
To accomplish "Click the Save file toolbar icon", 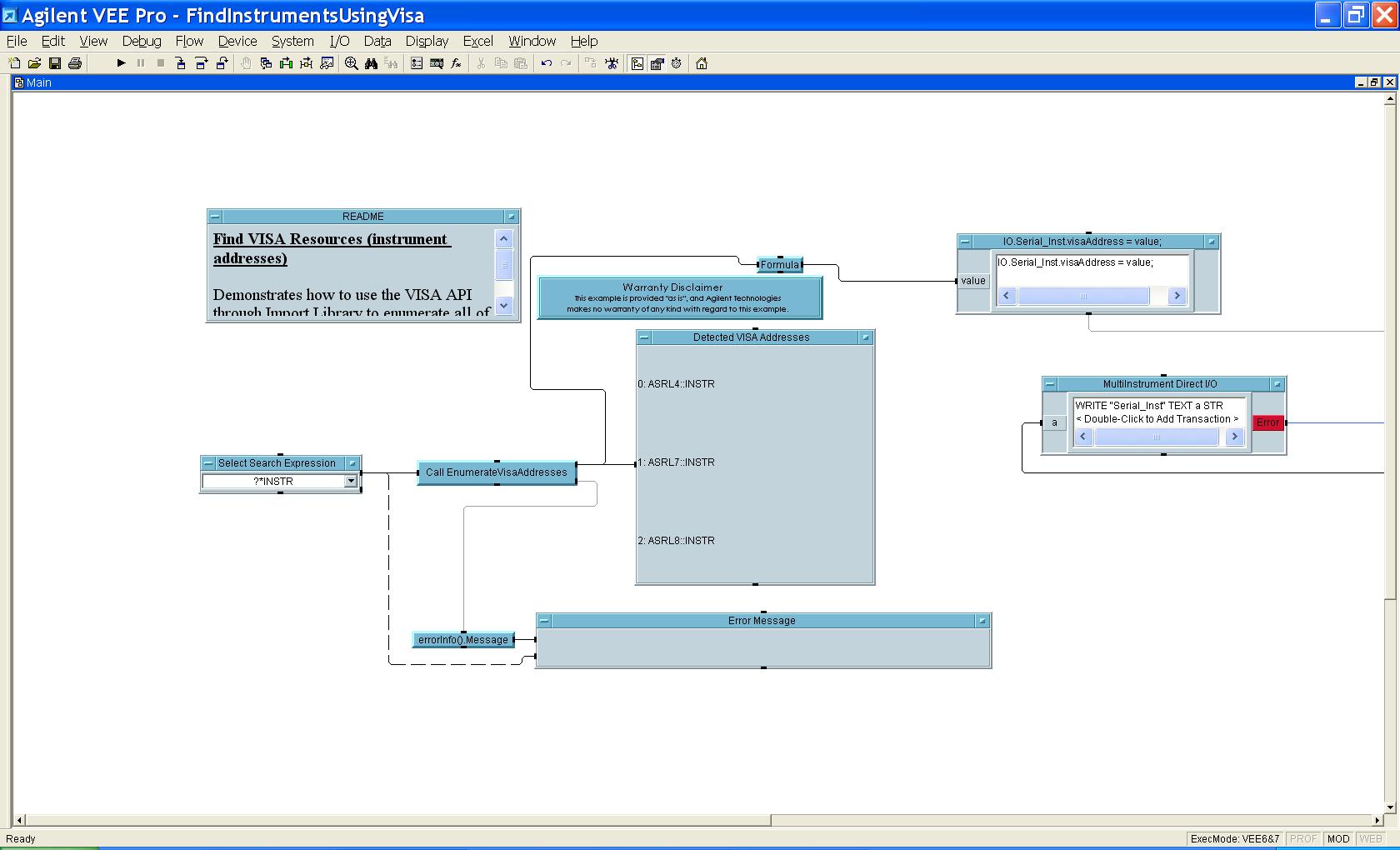I will coord(55,63).
